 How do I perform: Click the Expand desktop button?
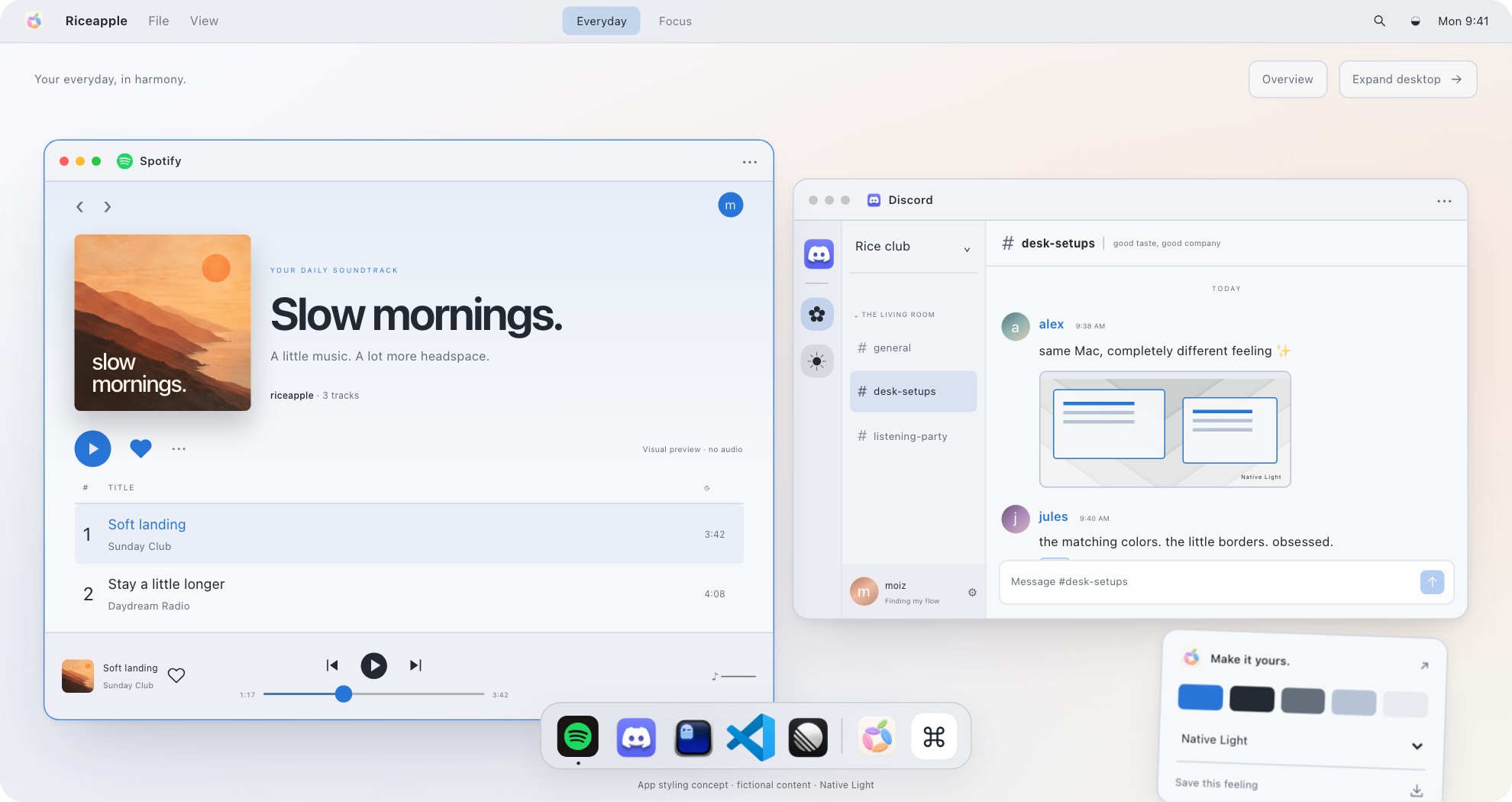pos(1407,79)
